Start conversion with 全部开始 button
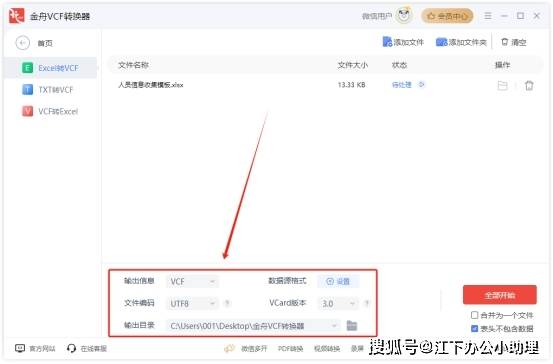The height and width of the screenshot is (364, 553). [x=500, y=295]
